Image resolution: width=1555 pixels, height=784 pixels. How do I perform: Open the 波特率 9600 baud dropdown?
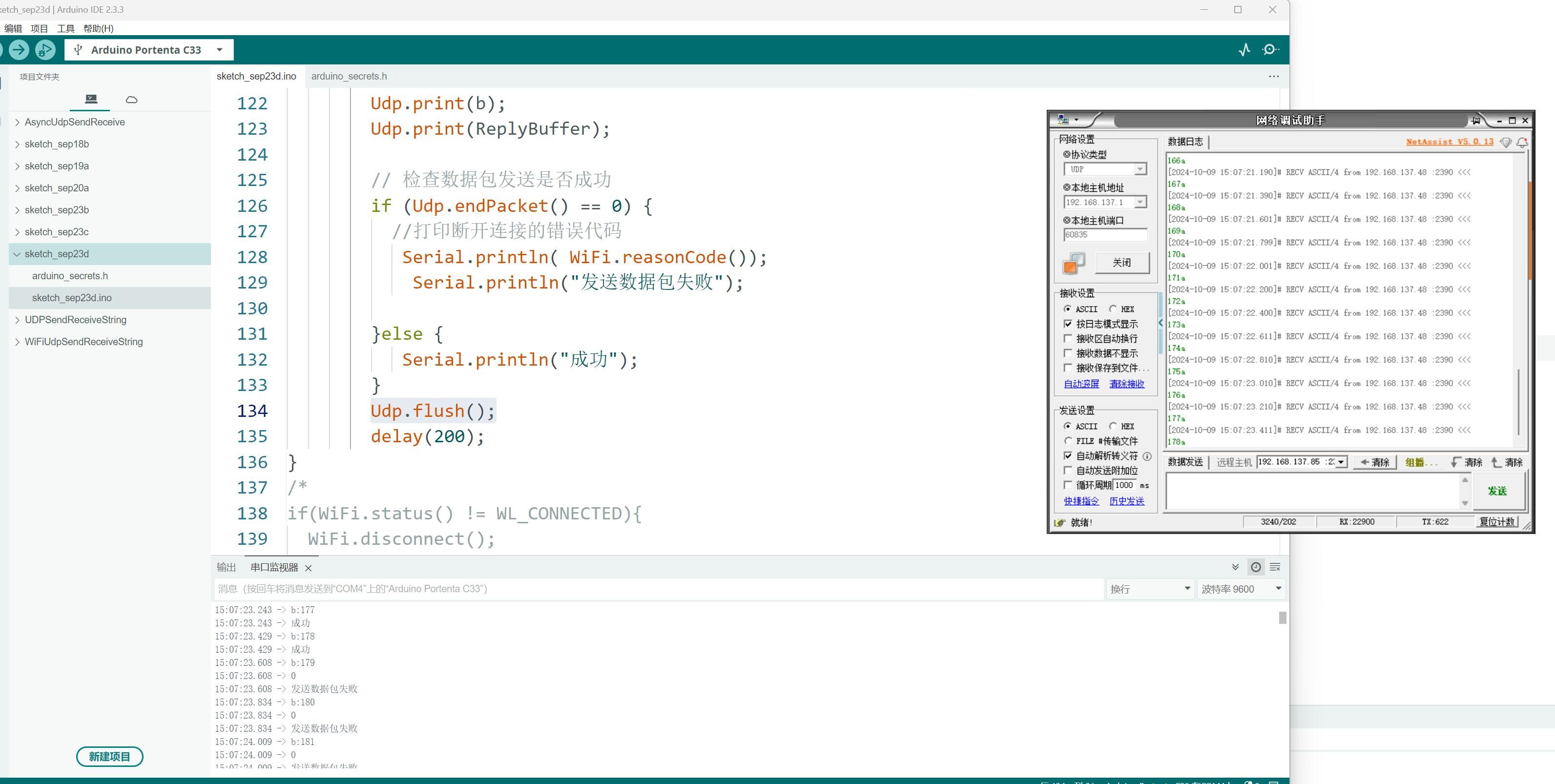tap(1241, 589)
